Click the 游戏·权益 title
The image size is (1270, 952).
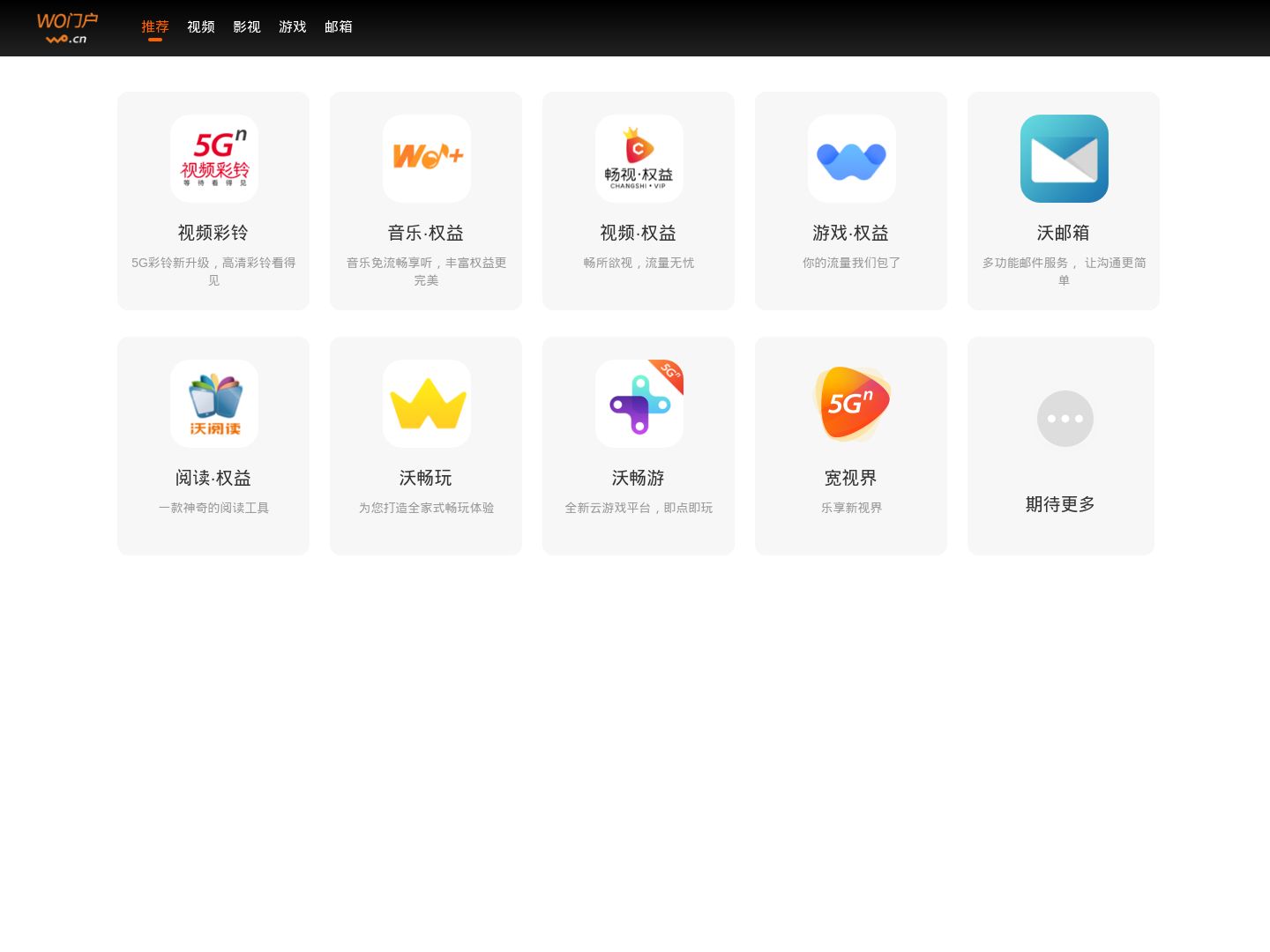(851, 233)
